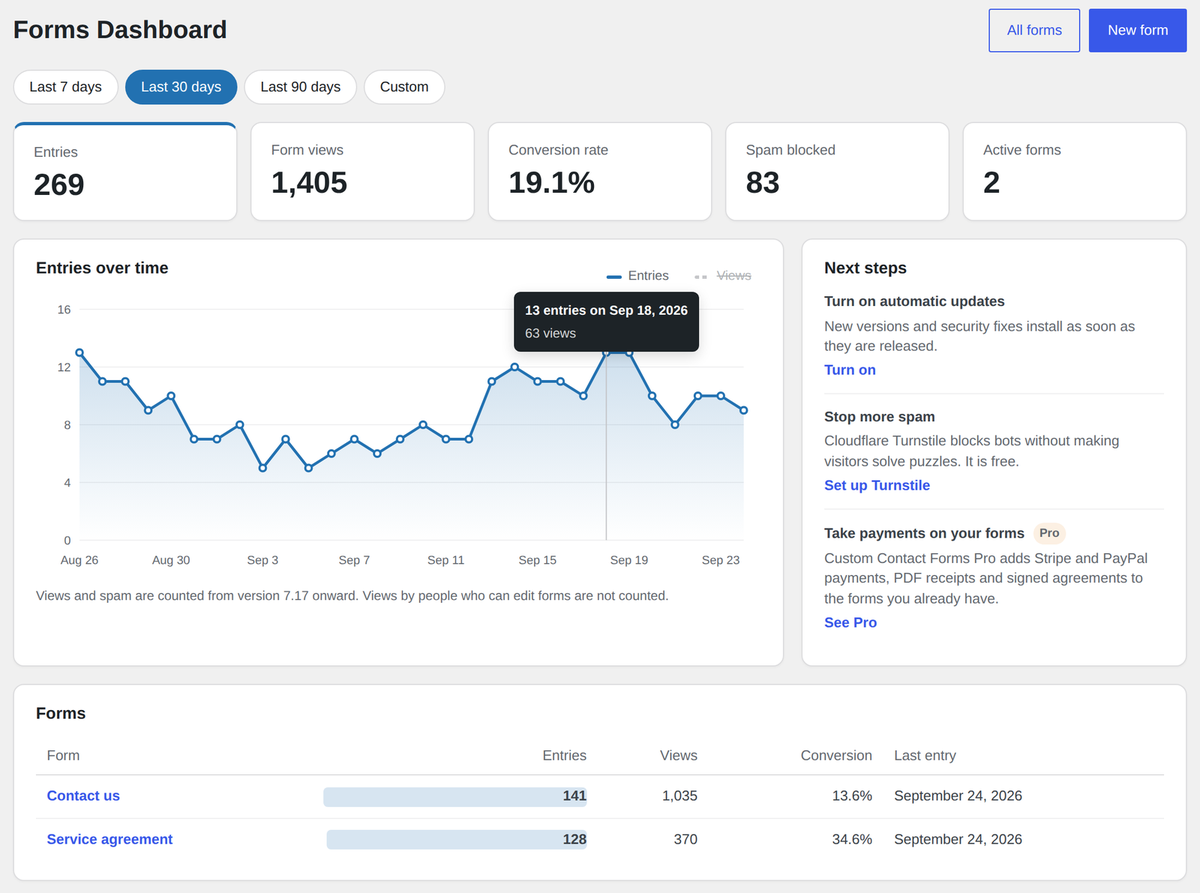Viewport: 1200px width, 893px height.
Task: Select the Last 7 days range
Action: [65, 87]
